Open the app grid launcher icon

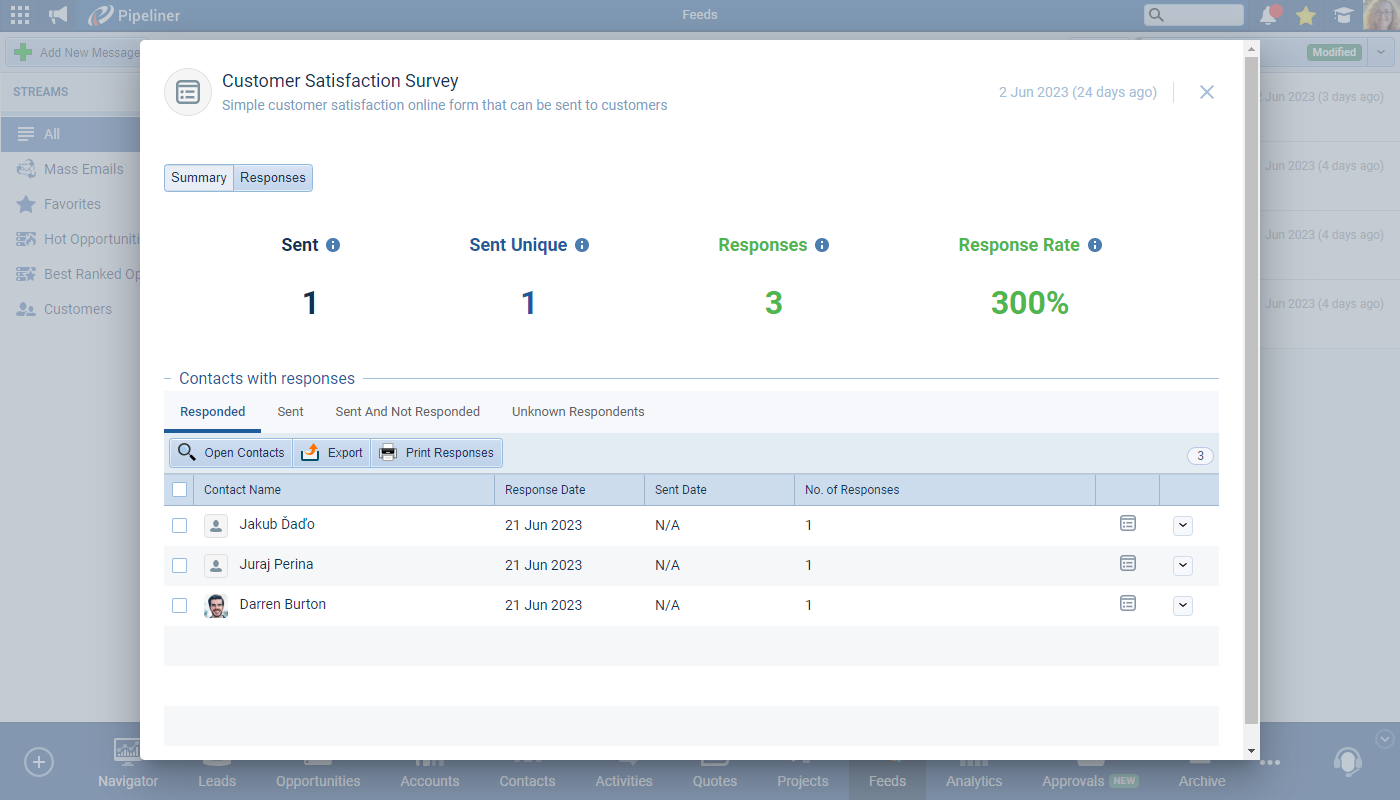pos(20,15)
